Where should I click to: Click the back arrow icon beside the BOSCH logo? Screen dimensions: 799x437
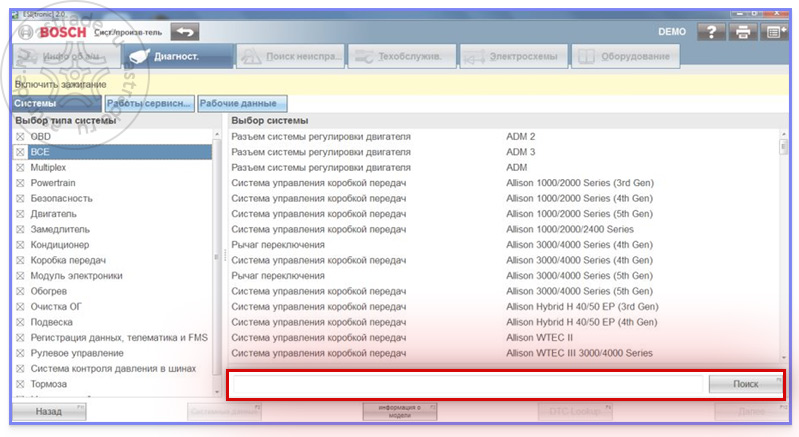coord(184,32)
